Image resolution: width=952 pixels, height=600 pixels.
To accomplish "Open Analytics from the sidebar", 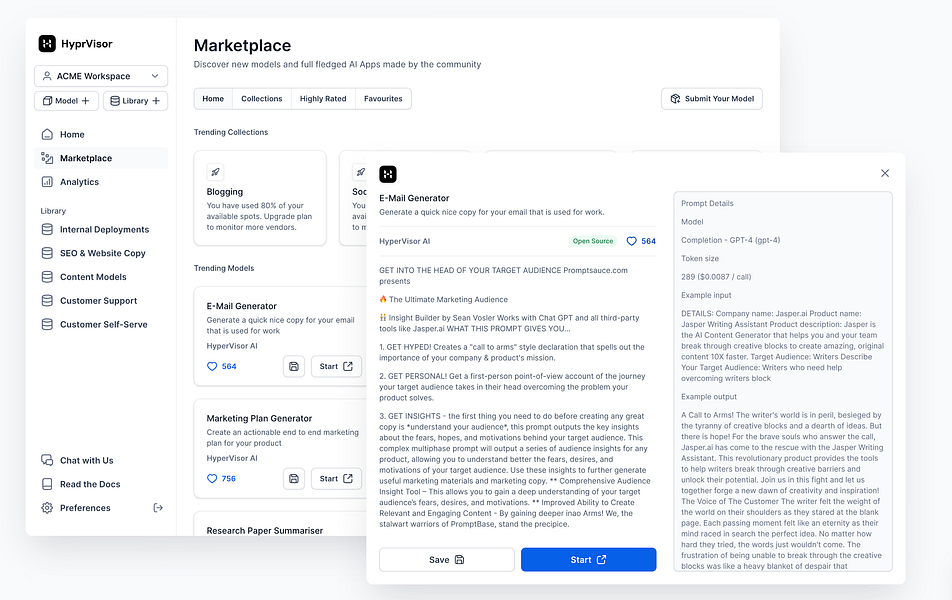I will (78, 182).
